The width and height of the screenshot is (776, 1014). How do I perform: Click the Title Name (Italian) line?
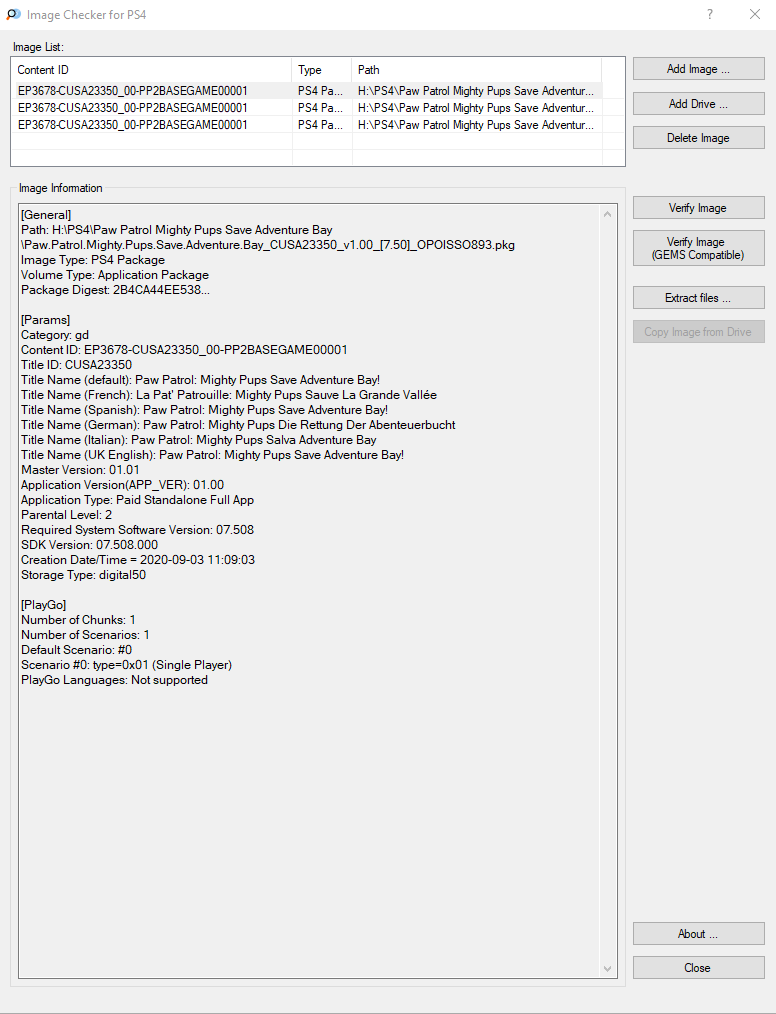(x=199, y=440)
